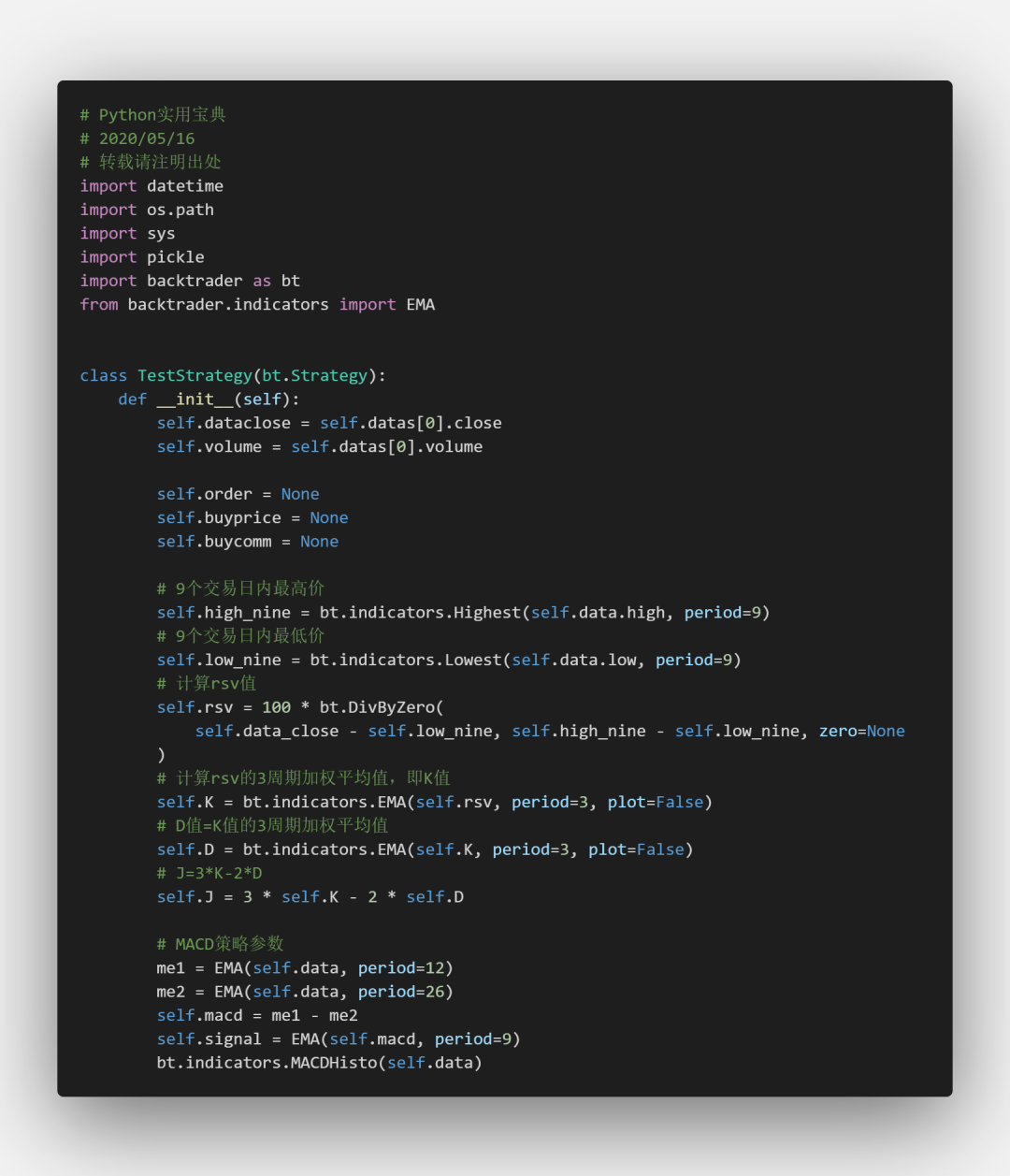Image resolution: width=1010 pixels, height=1176 pixels.
Task: Click the "bt" alias after backtrader import
Action: coord(290,281)
